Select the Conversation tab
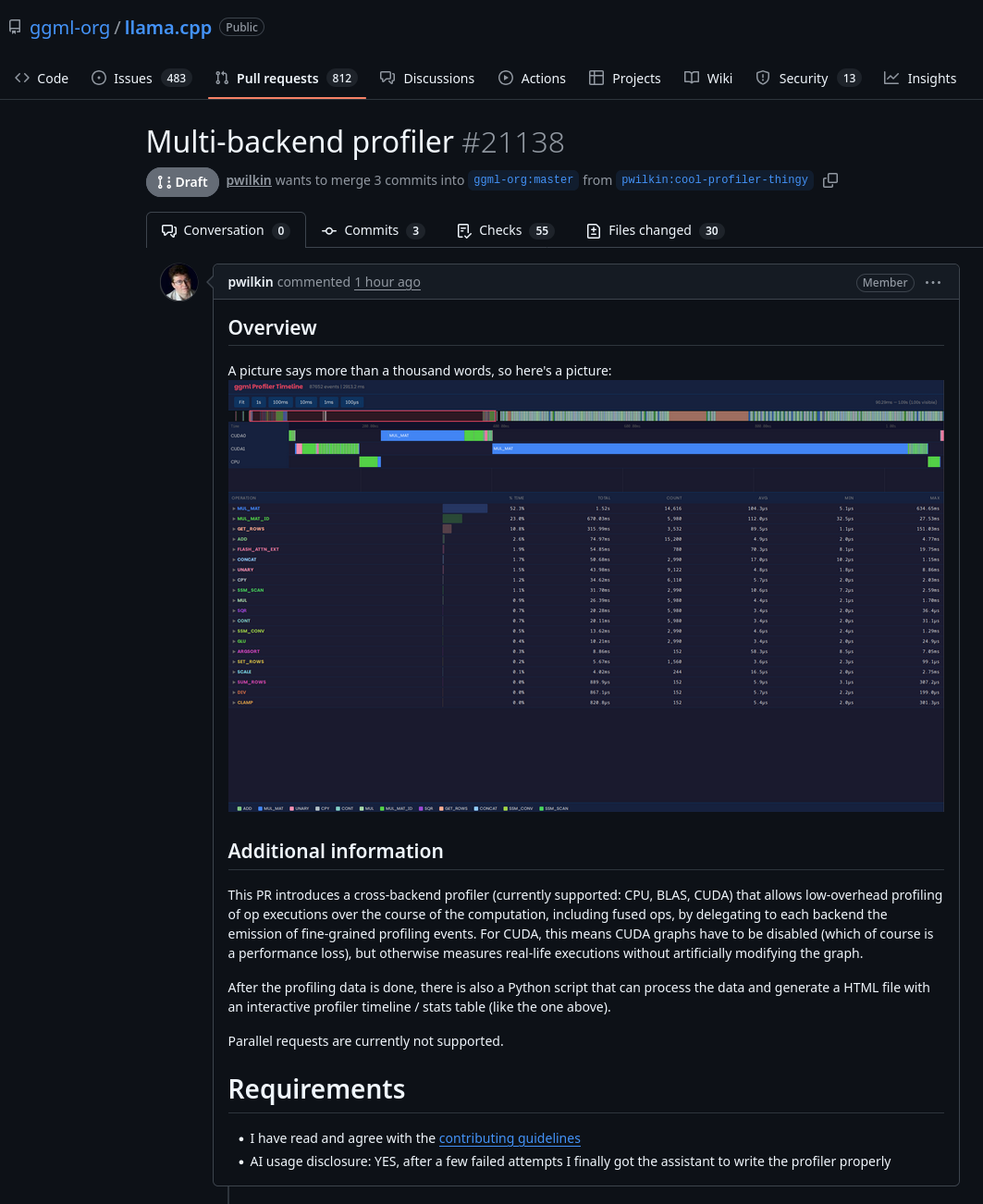Viewport: 983px width, 1204px height. pos(226,230)
